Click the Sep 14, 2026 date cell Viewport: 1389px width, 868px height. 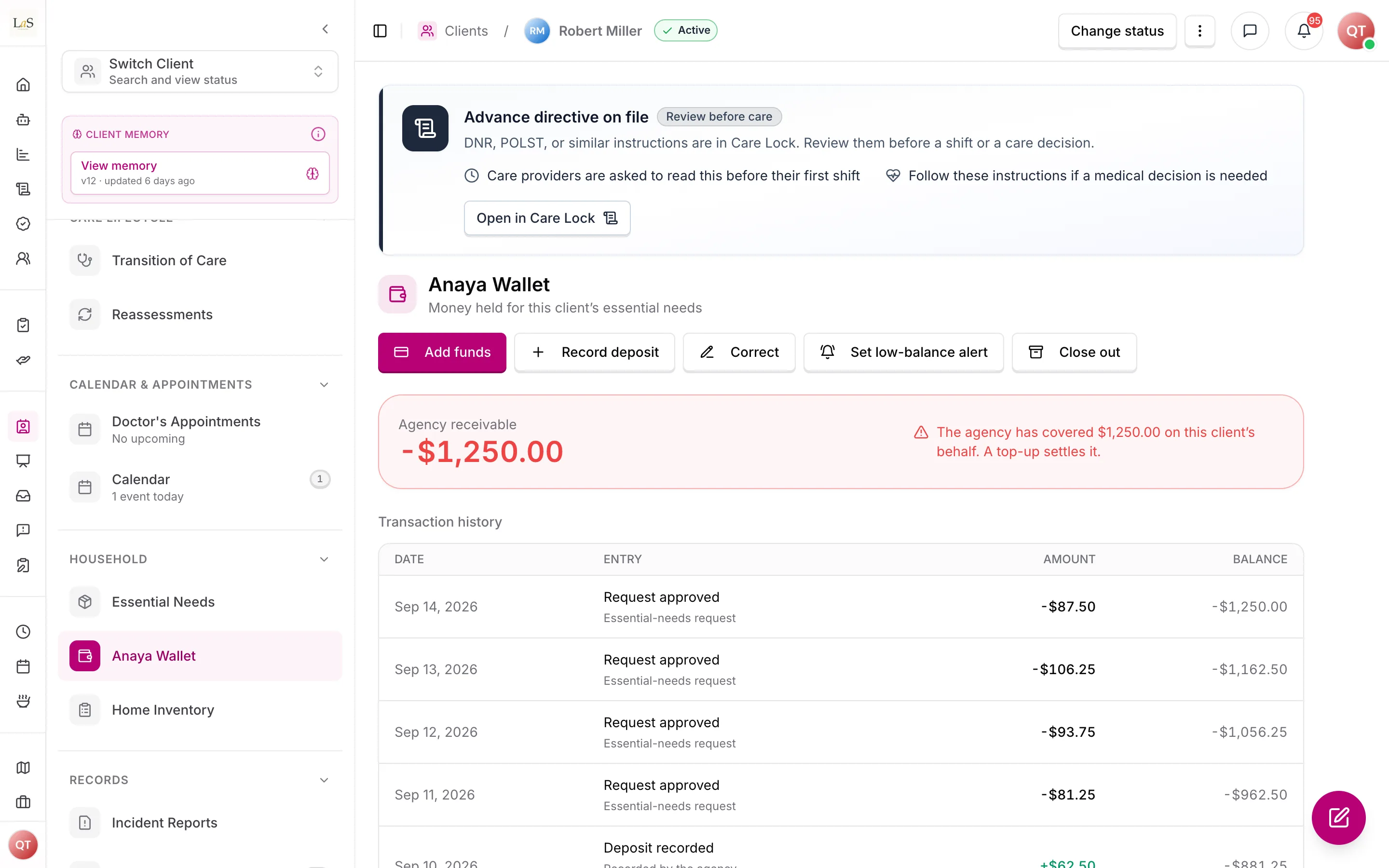tap(436, 607)
